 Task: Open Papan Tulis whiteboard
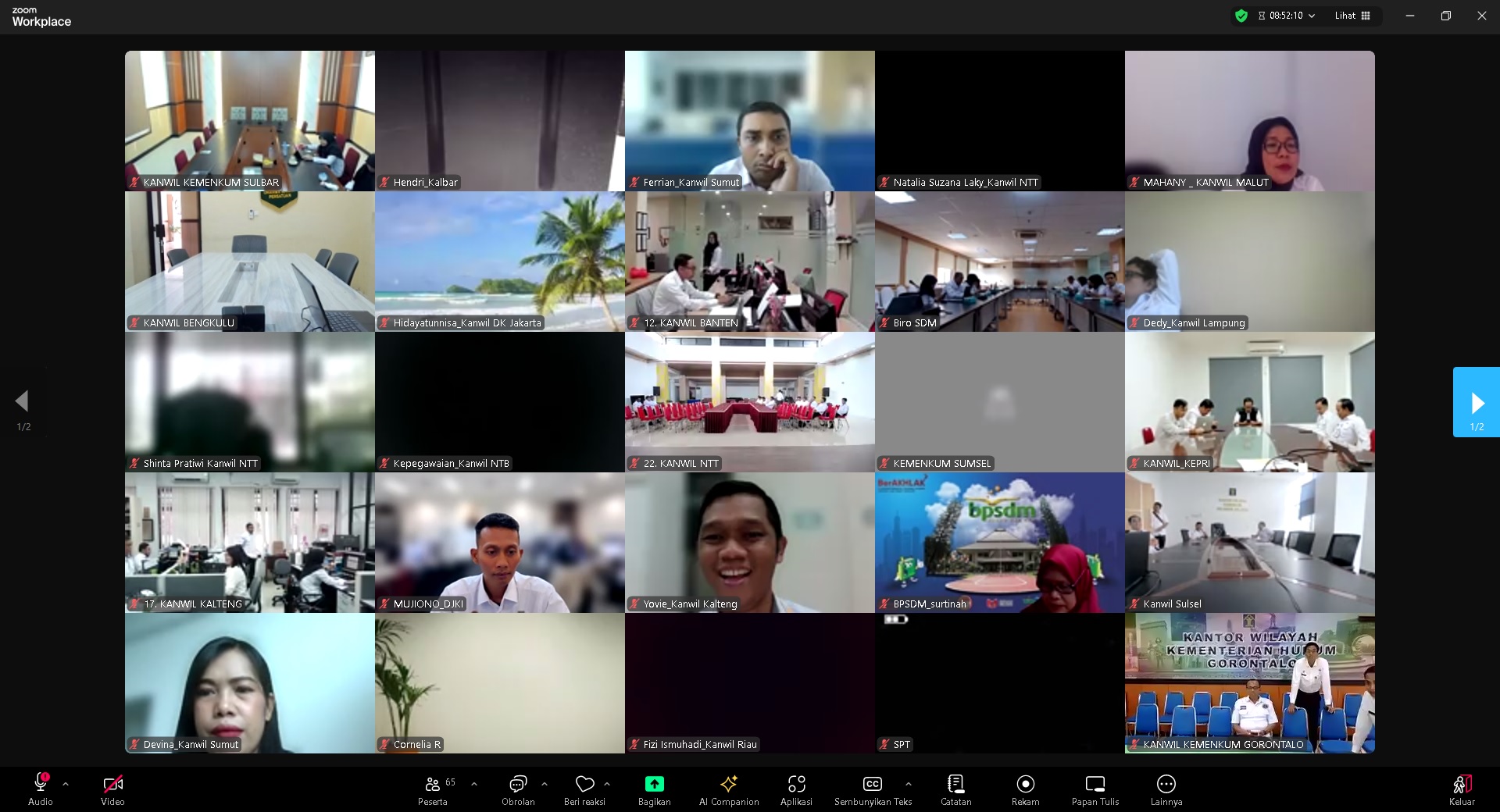[1095, 789]
